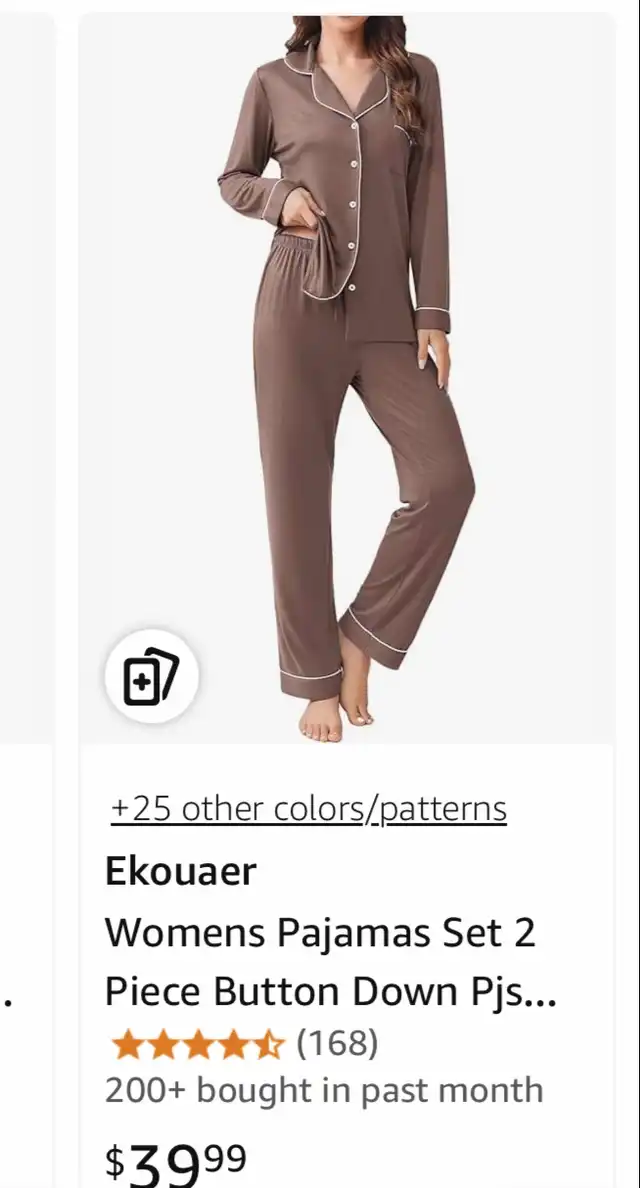Tap the view similar items icon
640x1188 pixels.
coord(151,677)
